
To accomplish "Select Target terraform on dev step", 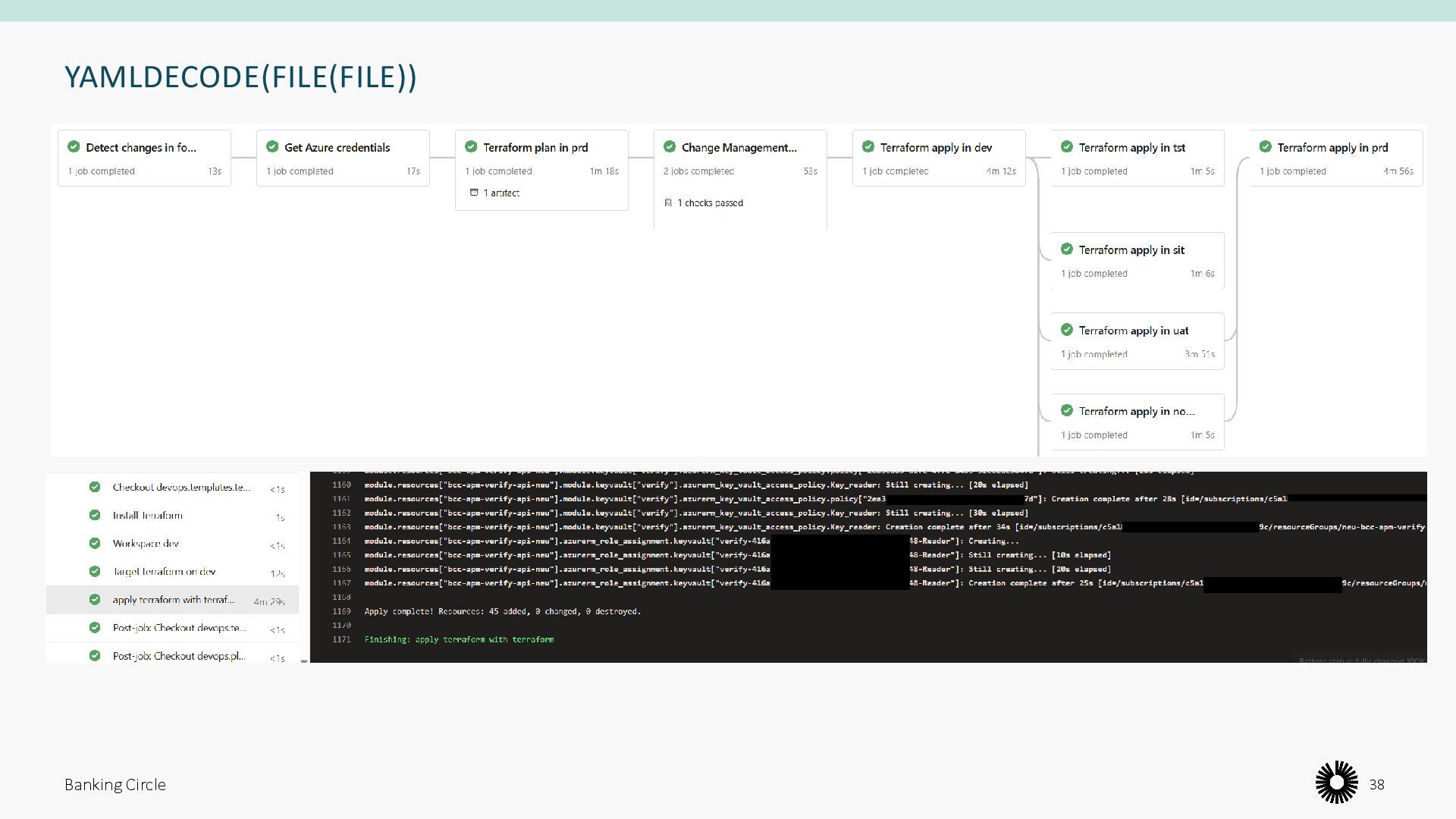I will pos(164,572).
